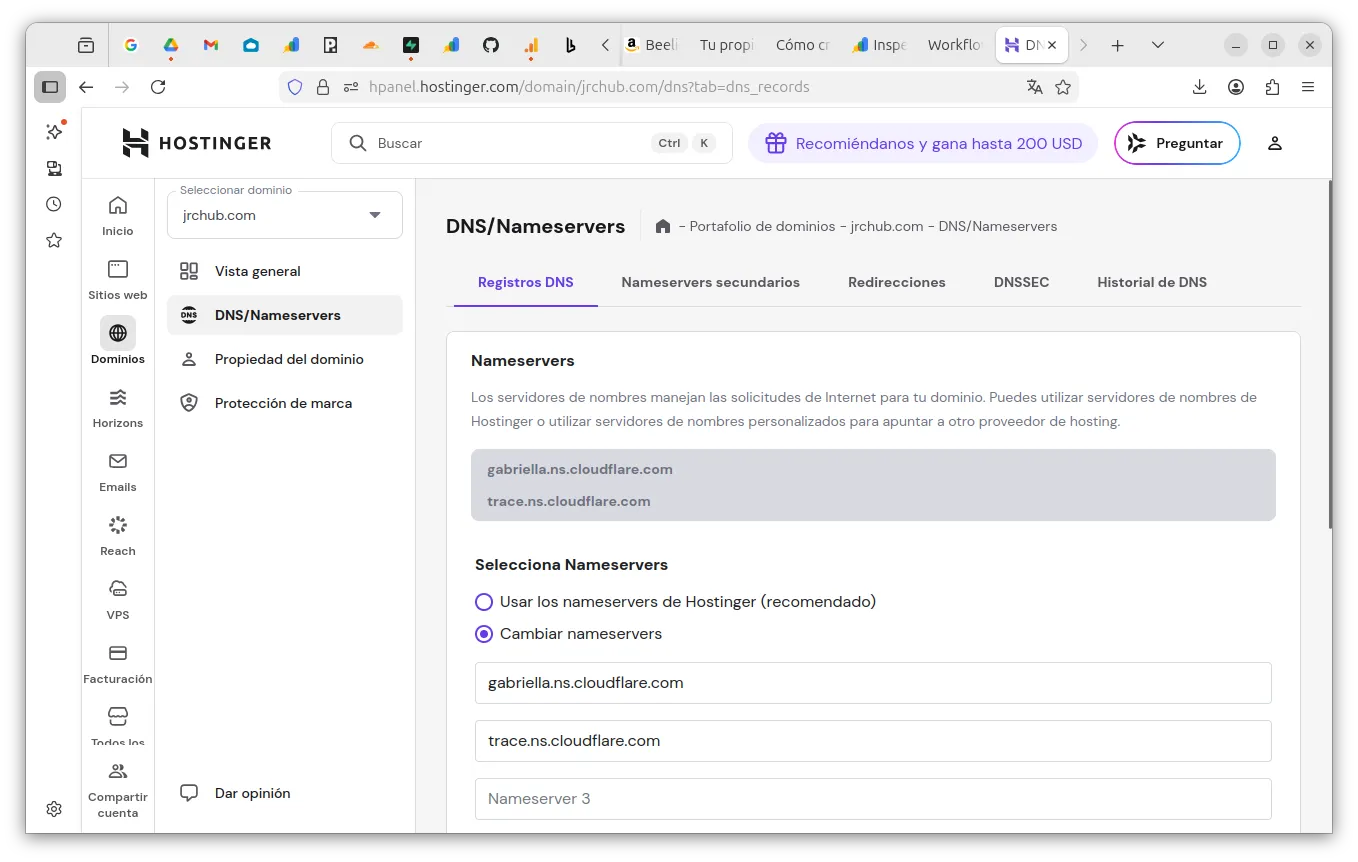The height and width of the screenshot is (862, 1358).
Task: Select Usar los nameservers de Hostinger option
Action: [x=484, y=602]
